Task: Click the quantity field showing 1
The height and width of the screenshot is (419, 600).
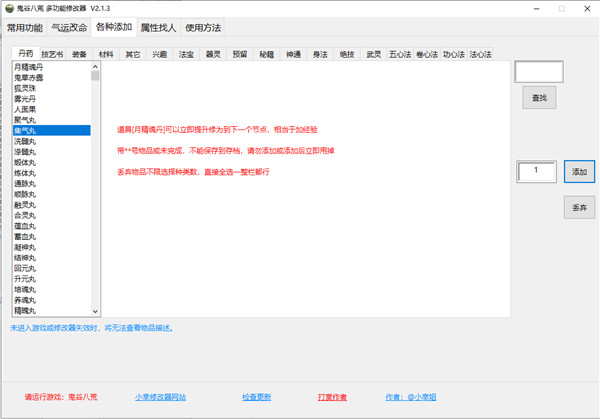Action: 536,171
